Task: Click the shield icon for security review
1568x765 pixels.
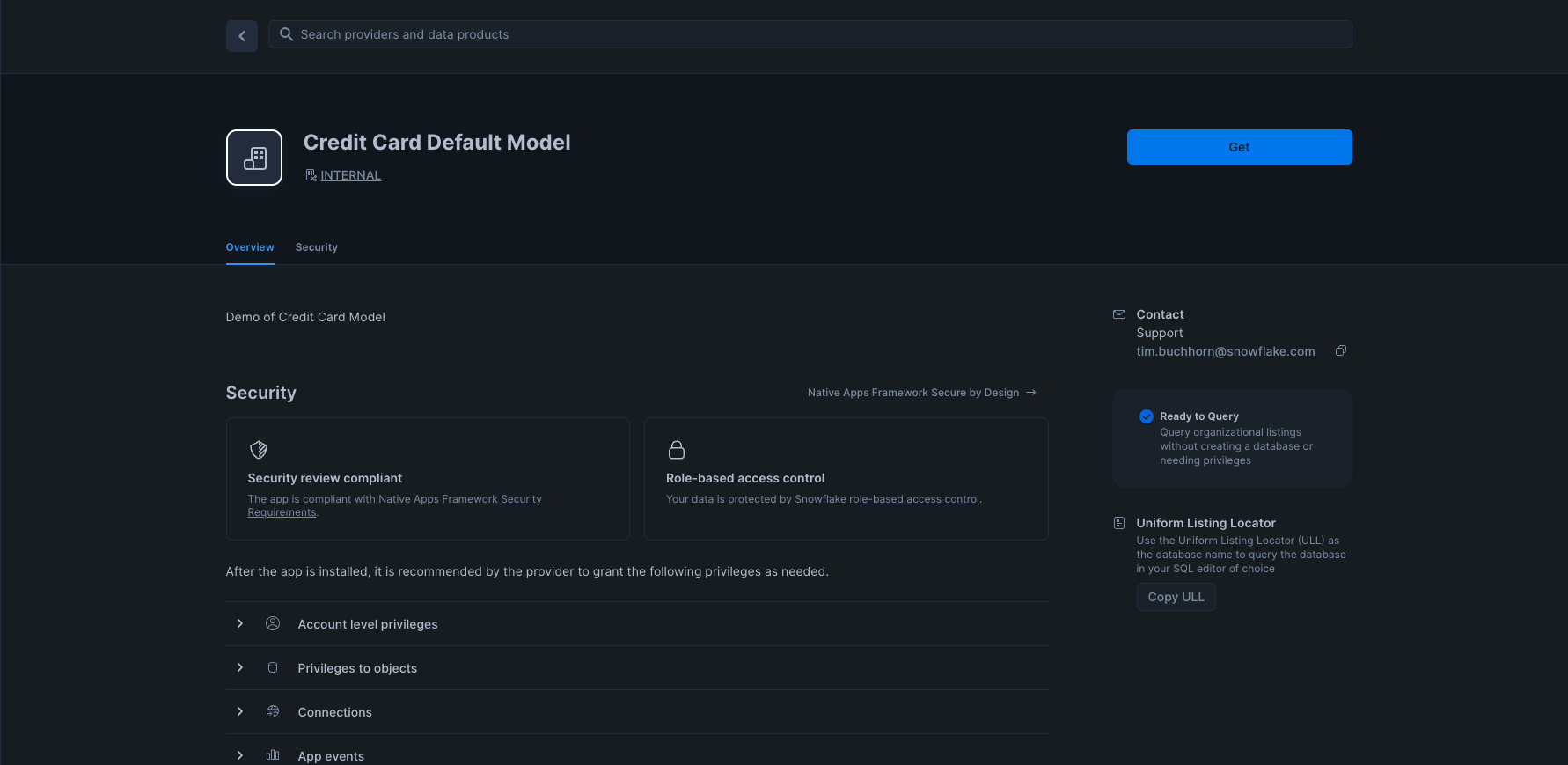Action: pos(259,450)
